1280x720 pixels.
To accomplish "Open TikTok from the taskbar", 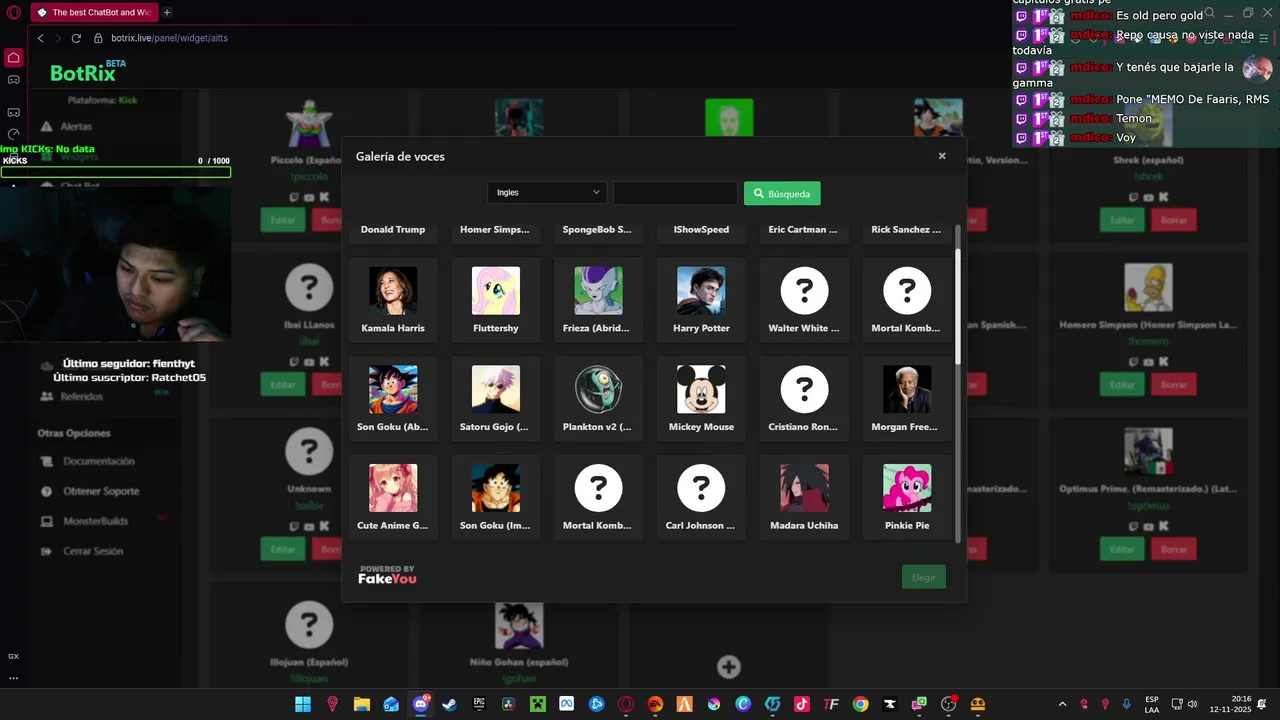I will 802,704.
